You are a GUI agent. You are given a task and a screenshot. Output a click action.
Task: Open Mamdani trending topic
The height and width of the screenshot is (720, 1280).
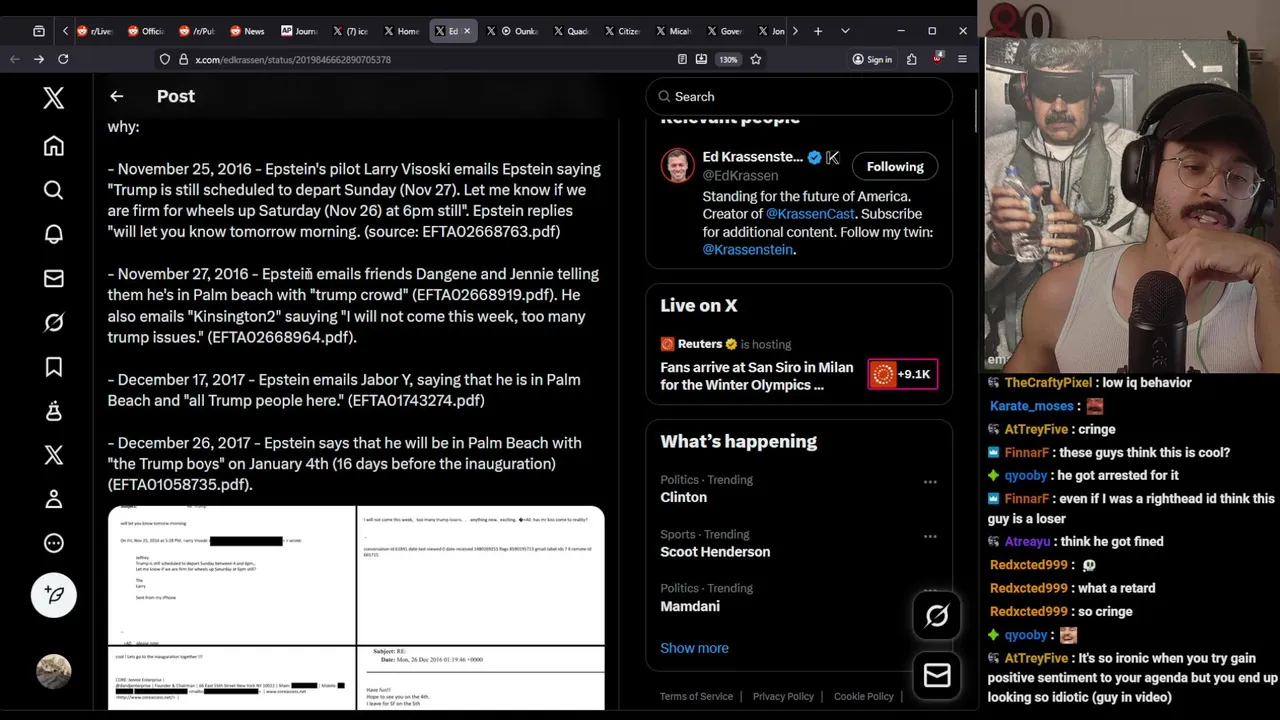pos(690,606)
